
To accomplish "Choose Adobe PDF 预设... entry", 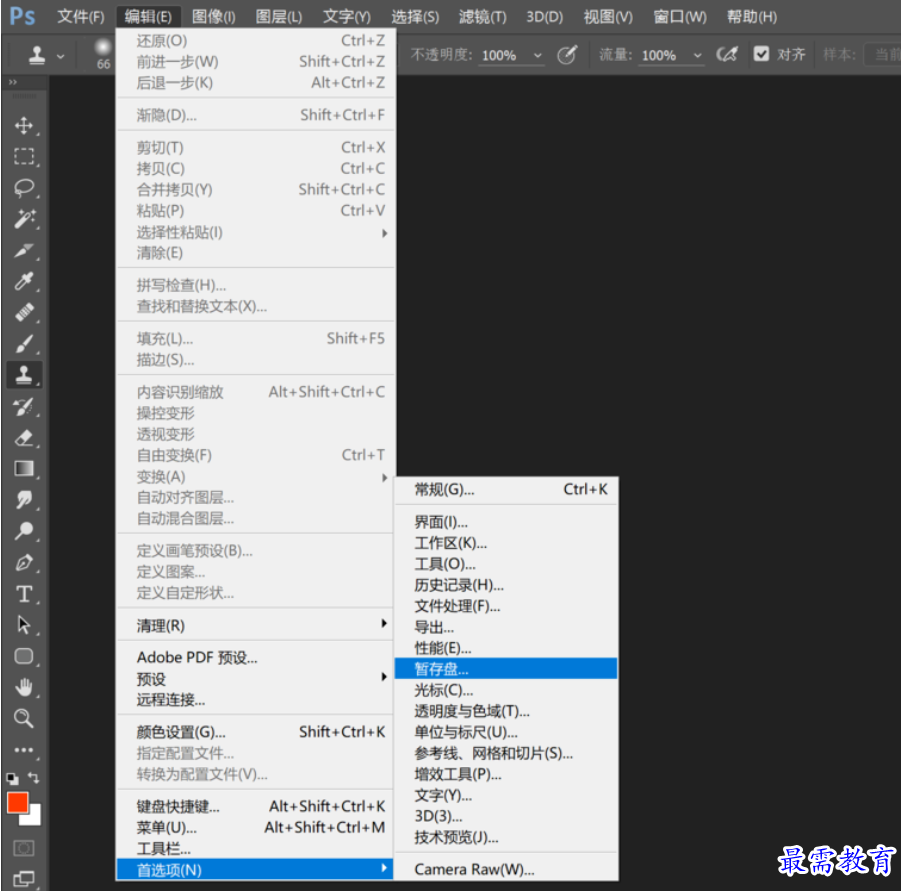I will [256, 657].
